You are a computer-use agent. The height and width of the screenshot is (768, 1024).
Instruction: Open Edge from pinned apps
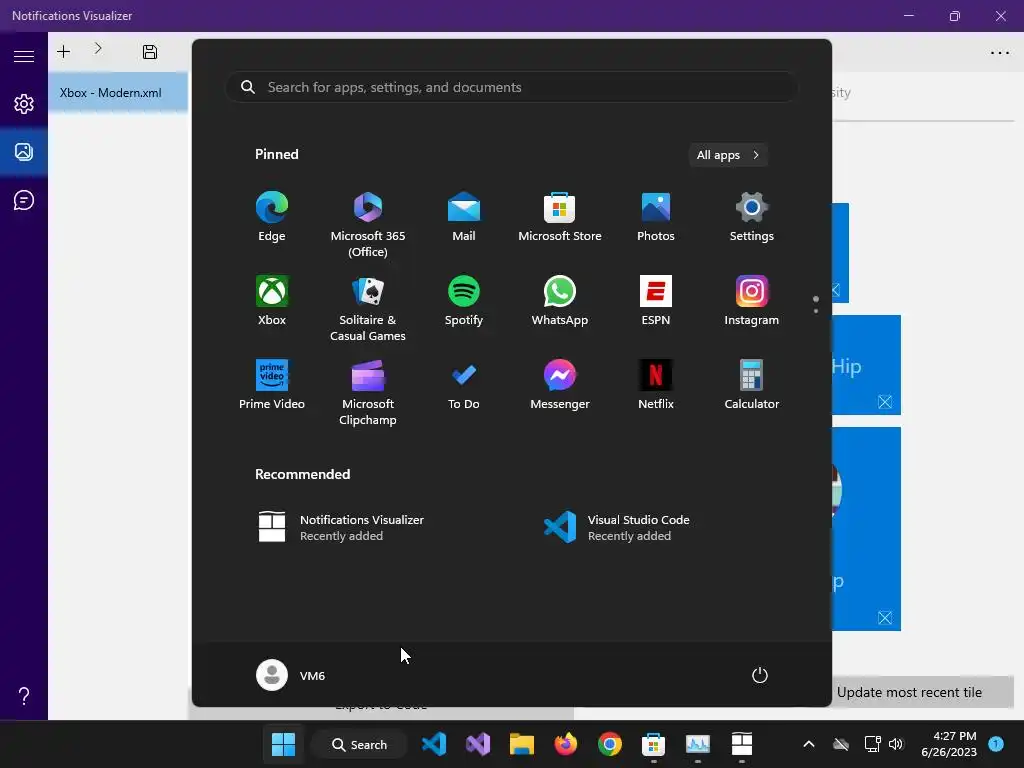pos(272,217)
